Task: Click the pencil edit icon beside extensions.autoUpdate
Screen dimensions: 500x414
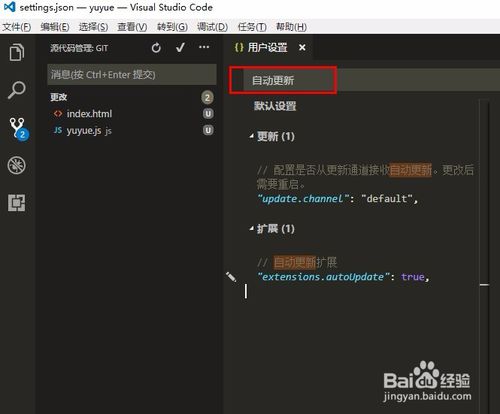Action: (231, 277)
